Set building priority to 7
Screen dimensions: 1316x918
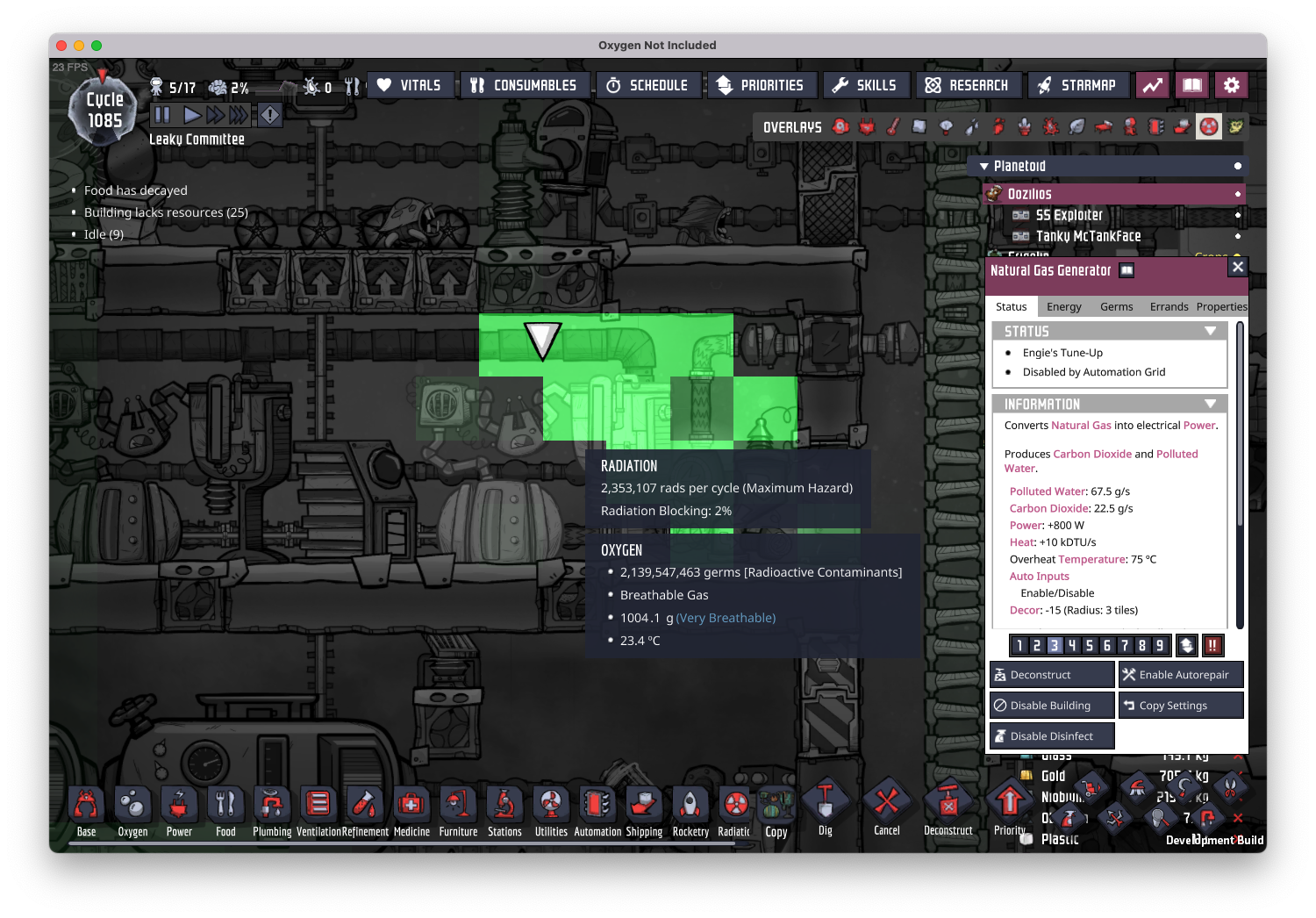pos(1125,646)
